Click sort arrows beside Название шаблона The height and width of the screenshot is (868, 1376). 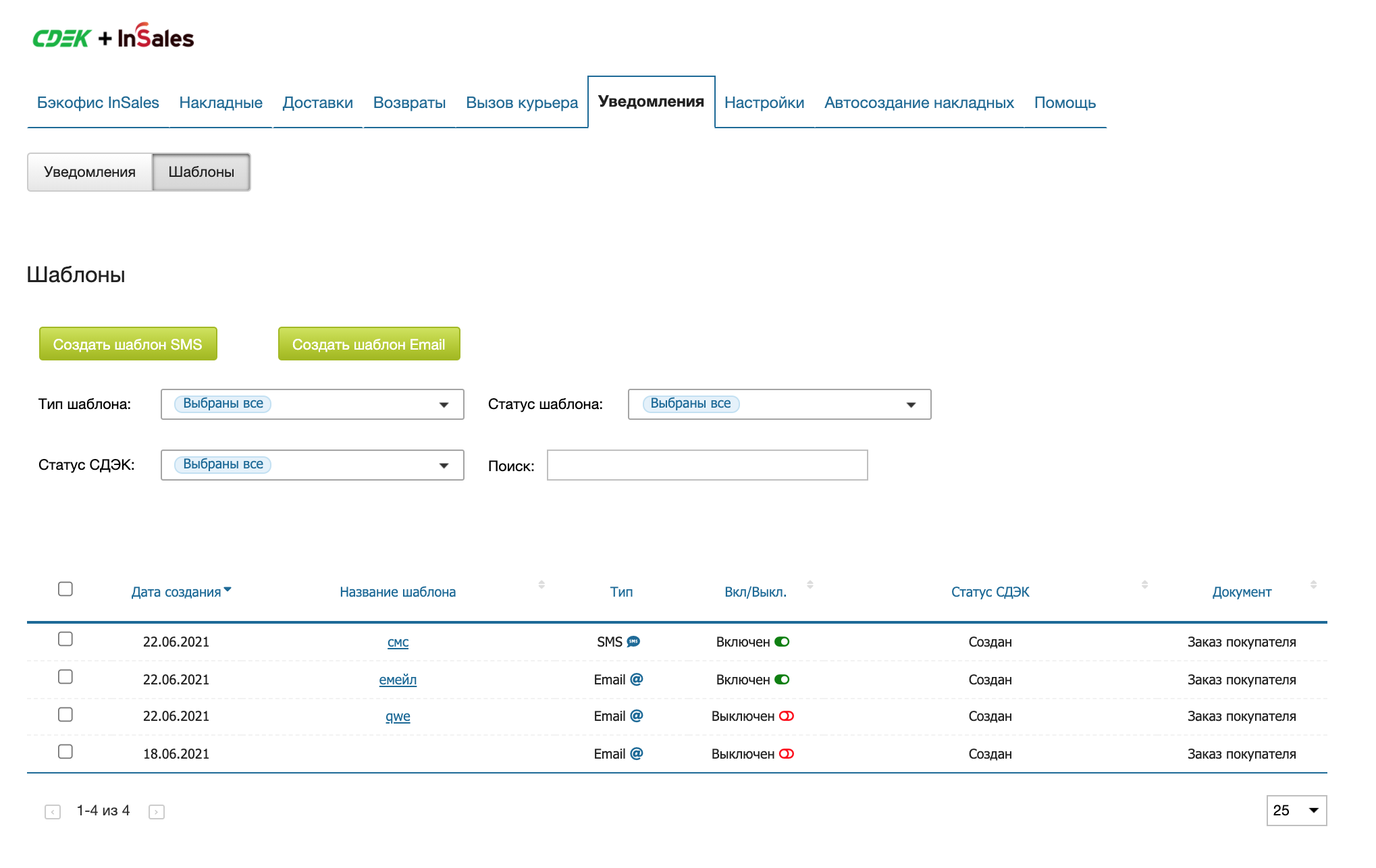pyautogui.click(x=541, y=585)
